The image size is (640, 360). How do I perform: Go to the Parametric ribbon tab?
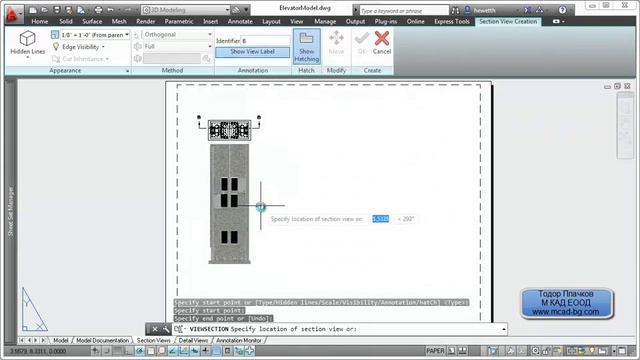coord(179,22)
